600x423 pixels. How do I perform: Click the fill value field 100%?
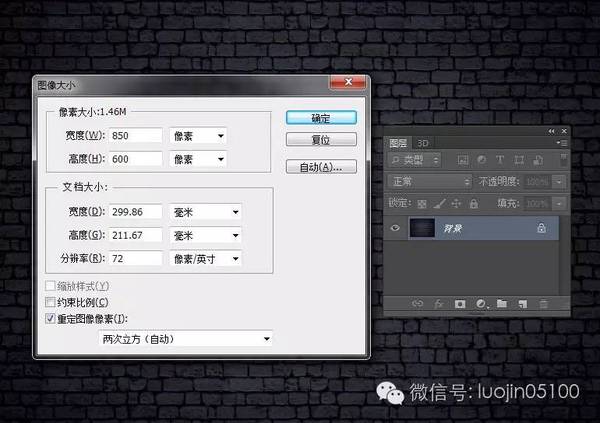(538, 204)
